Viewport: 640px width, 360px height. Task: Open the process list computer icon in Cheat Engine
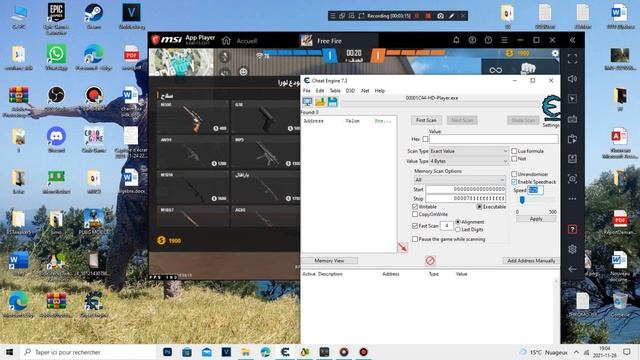click(307, 102)
